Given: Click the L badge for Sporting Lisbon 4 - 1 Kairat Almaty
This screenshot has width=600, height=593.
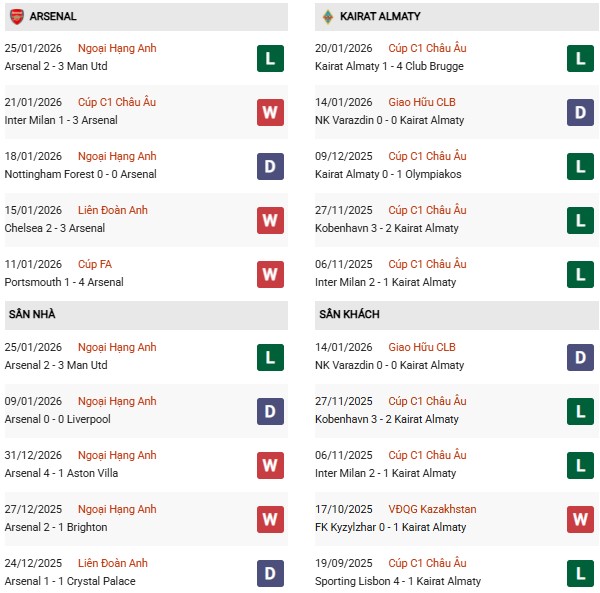Looking at the screenshot, I should [580, 573].
